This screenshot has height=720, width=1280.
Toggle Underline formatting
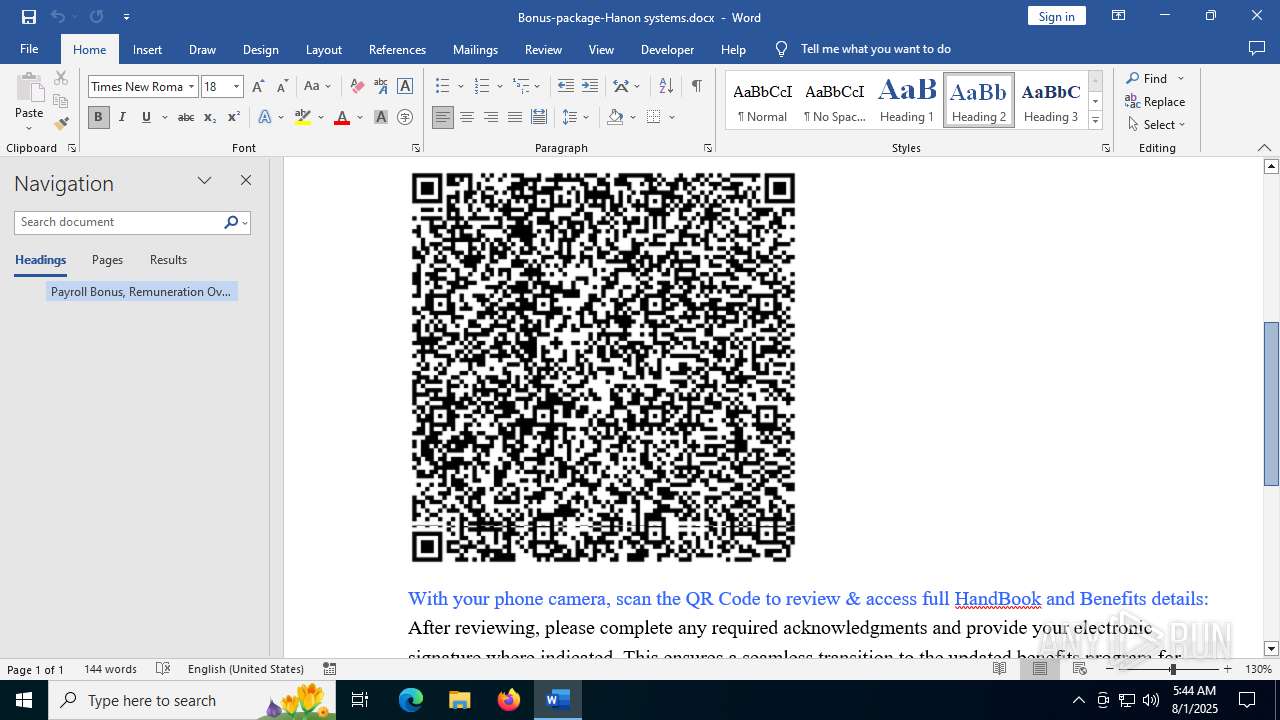[x=146, y=117]
